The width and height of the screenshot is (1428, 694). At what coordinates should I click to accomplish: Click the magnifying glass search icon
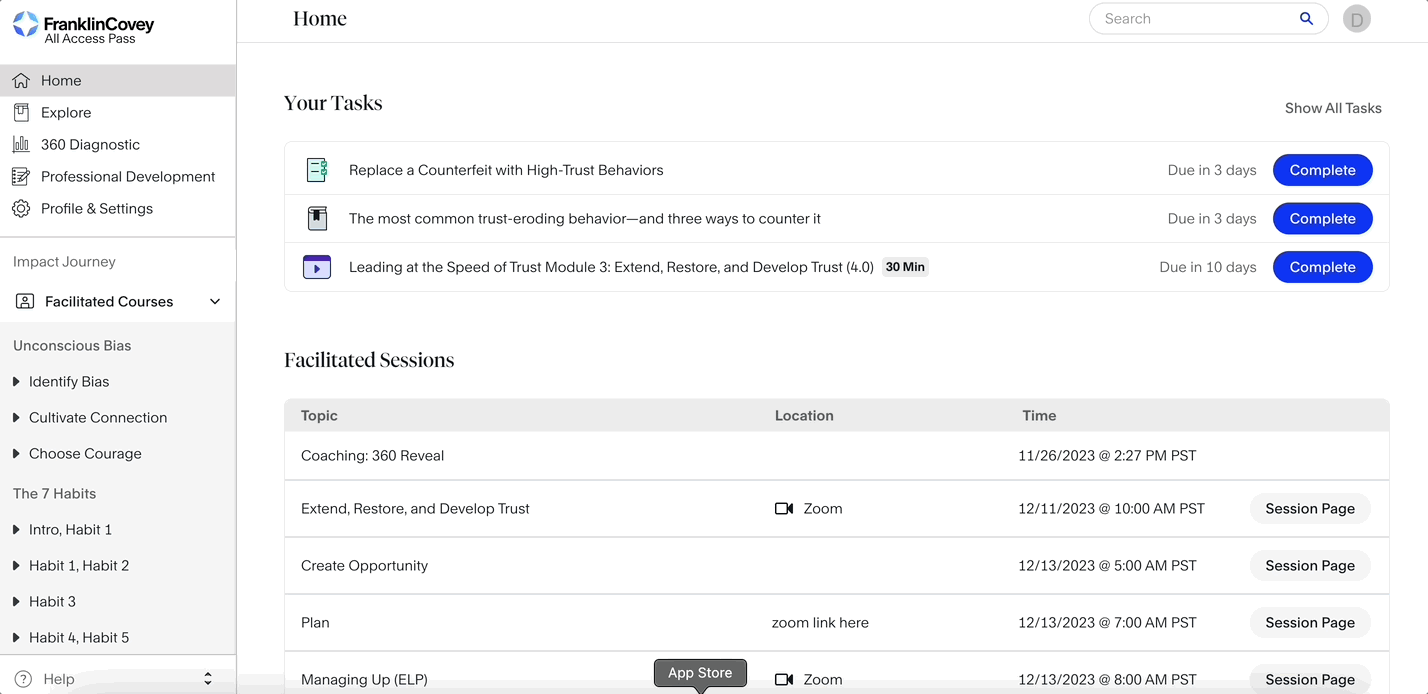(x=1306, y=18)
